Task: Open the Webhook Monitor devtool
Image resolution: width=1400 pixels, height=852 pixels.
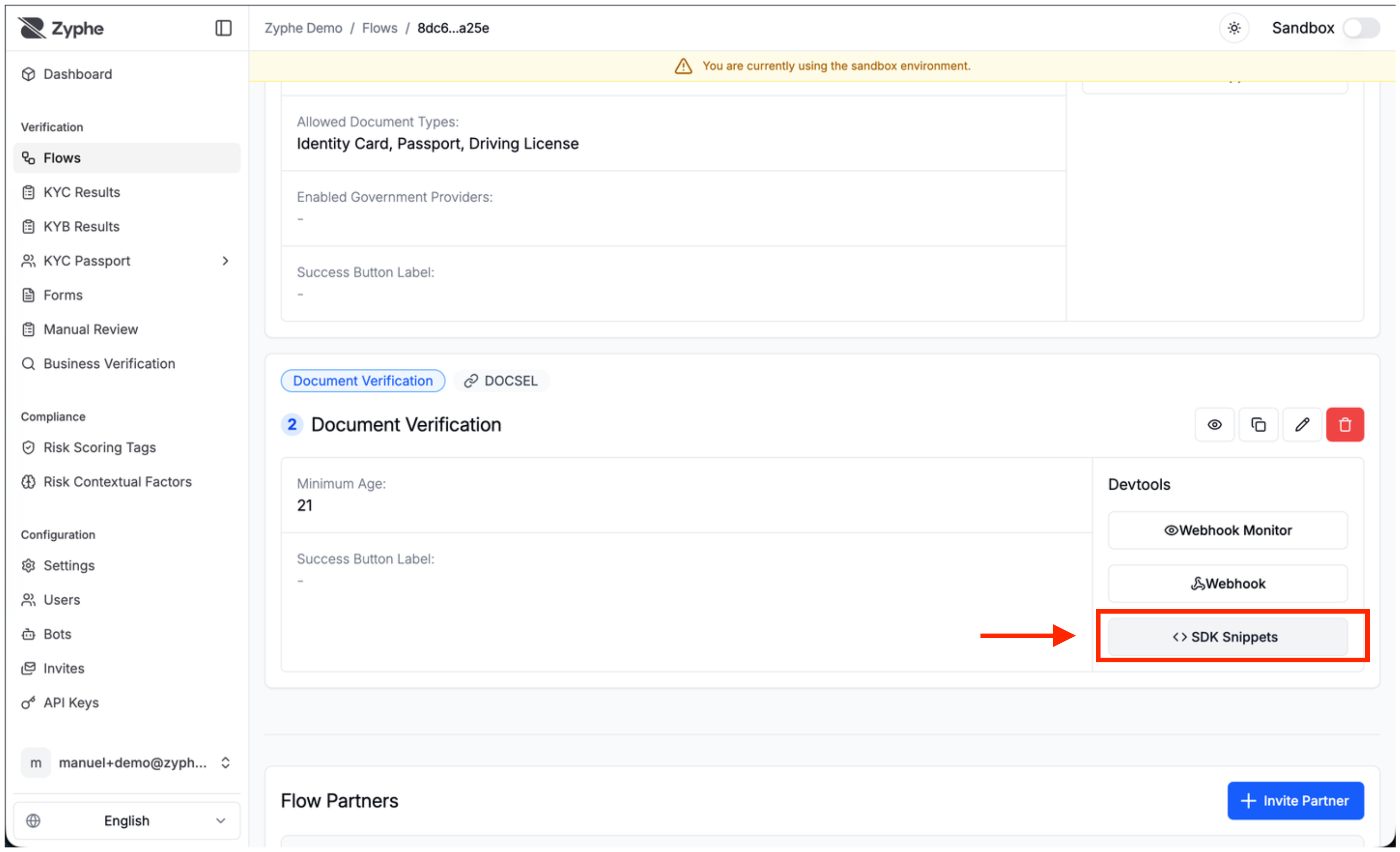Action: [x=1227, y=530]
